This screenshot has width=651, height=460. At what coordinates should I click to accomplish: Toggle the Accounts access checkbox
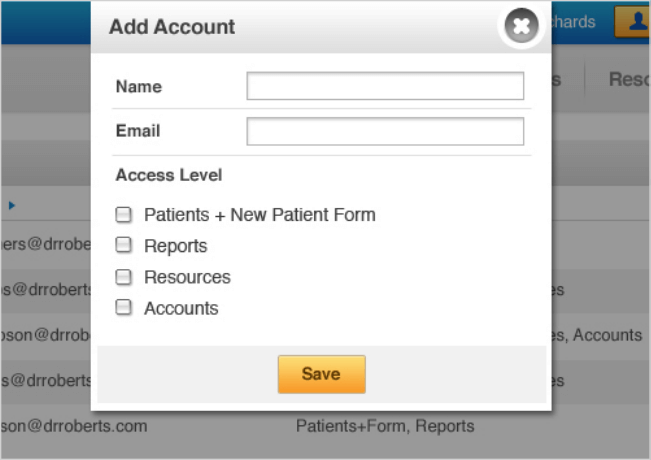pyautogui.click(x=124, y=308)
